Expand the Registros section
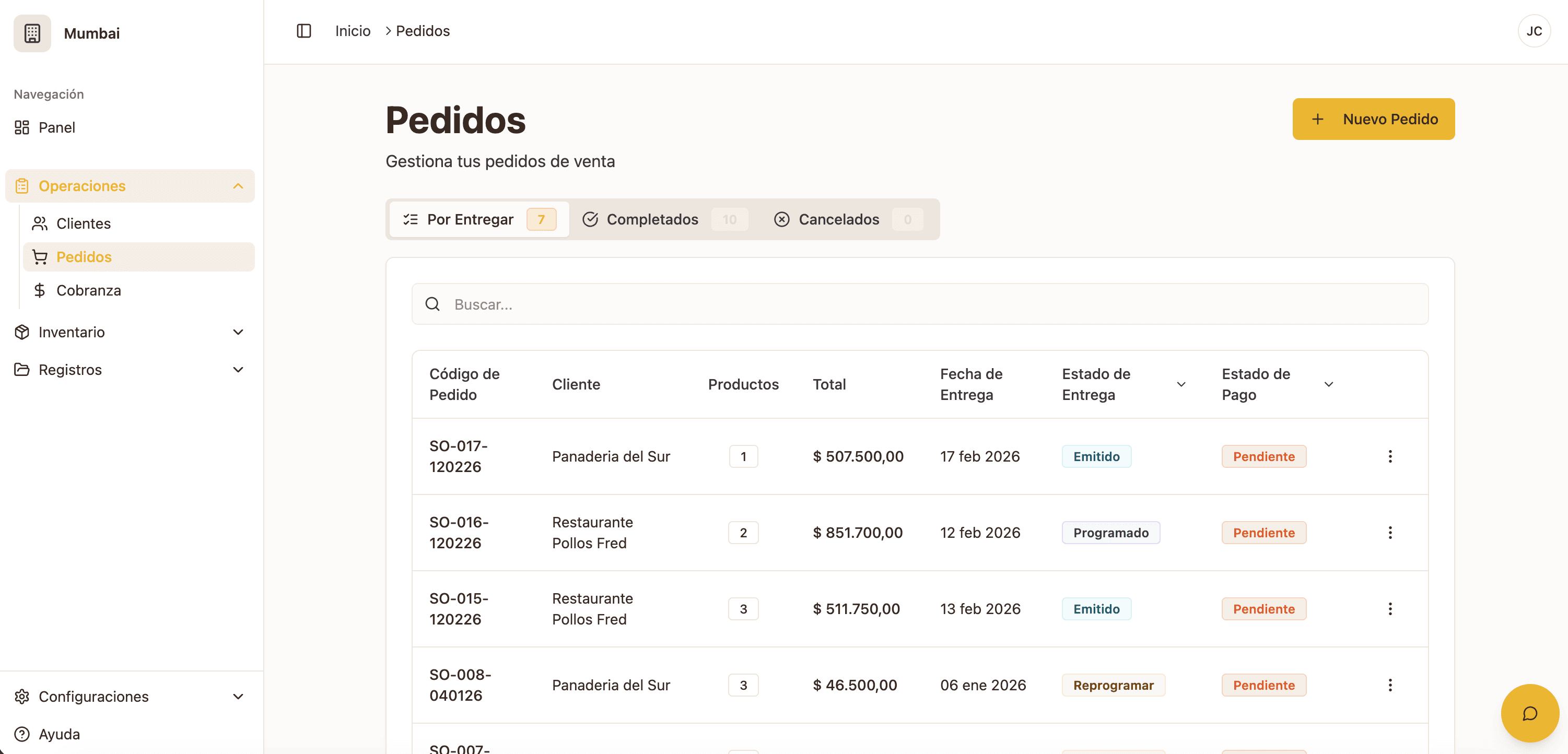1568x754 pixels. click(238, 369)
